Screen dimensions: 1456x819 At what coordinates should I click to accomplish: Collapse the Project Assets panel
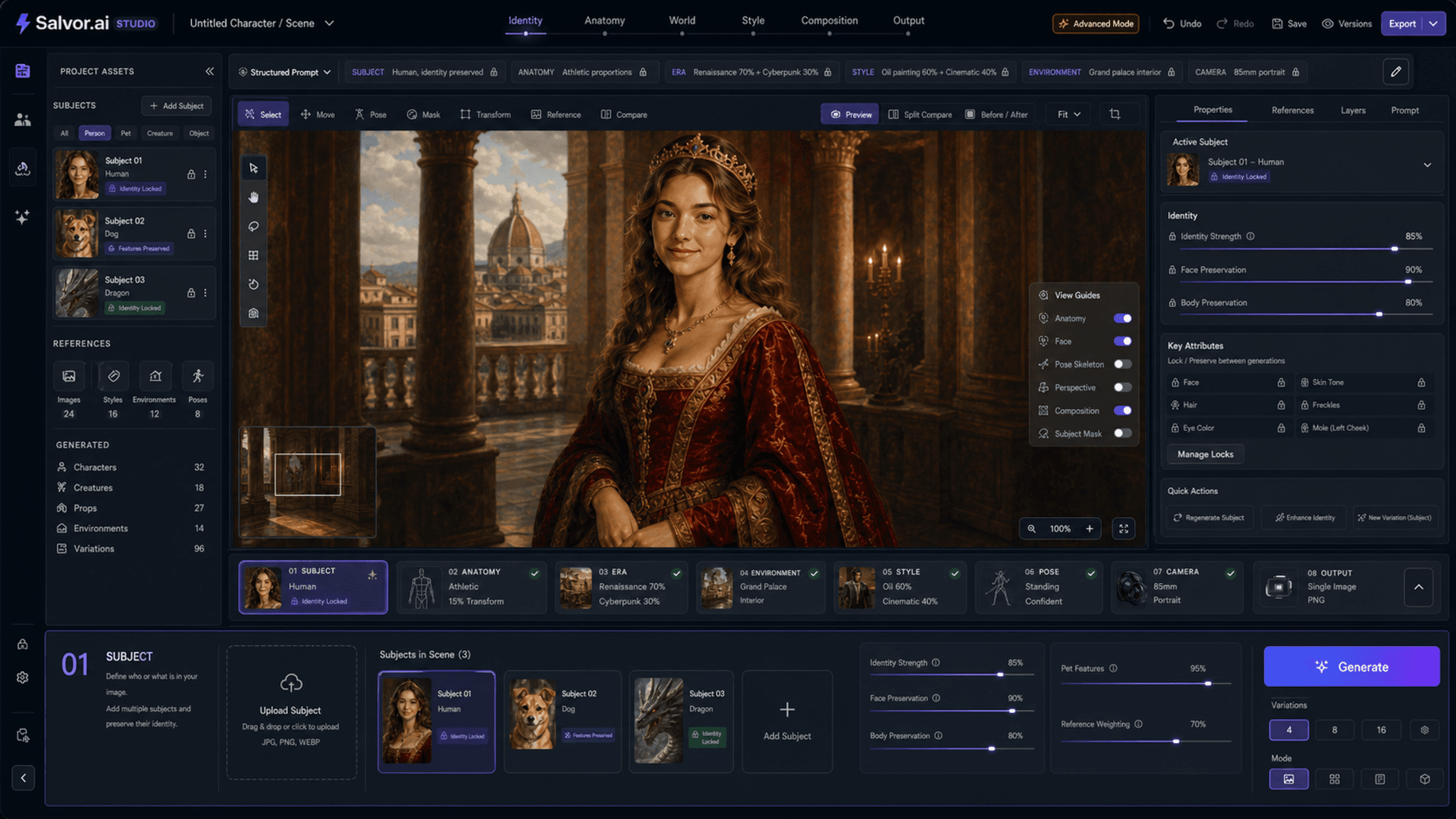point(210,71)
